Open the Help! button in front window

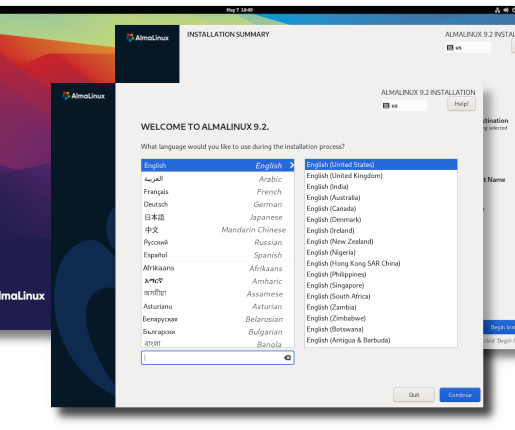pos(461,104)
